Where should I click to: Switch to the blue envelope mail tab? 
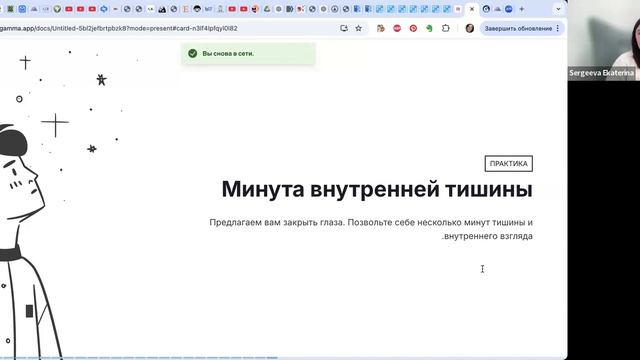(x=22, y=9)
